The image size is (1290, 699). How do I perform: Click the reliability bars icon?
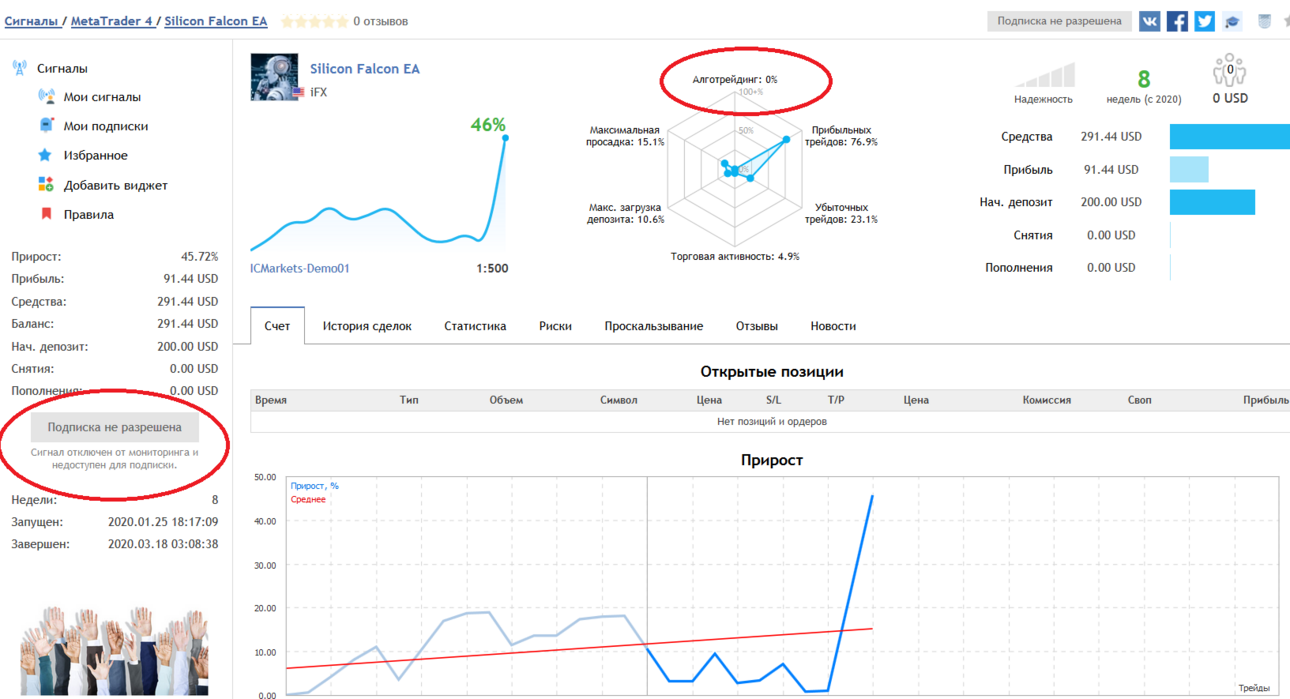(1044, 76)
